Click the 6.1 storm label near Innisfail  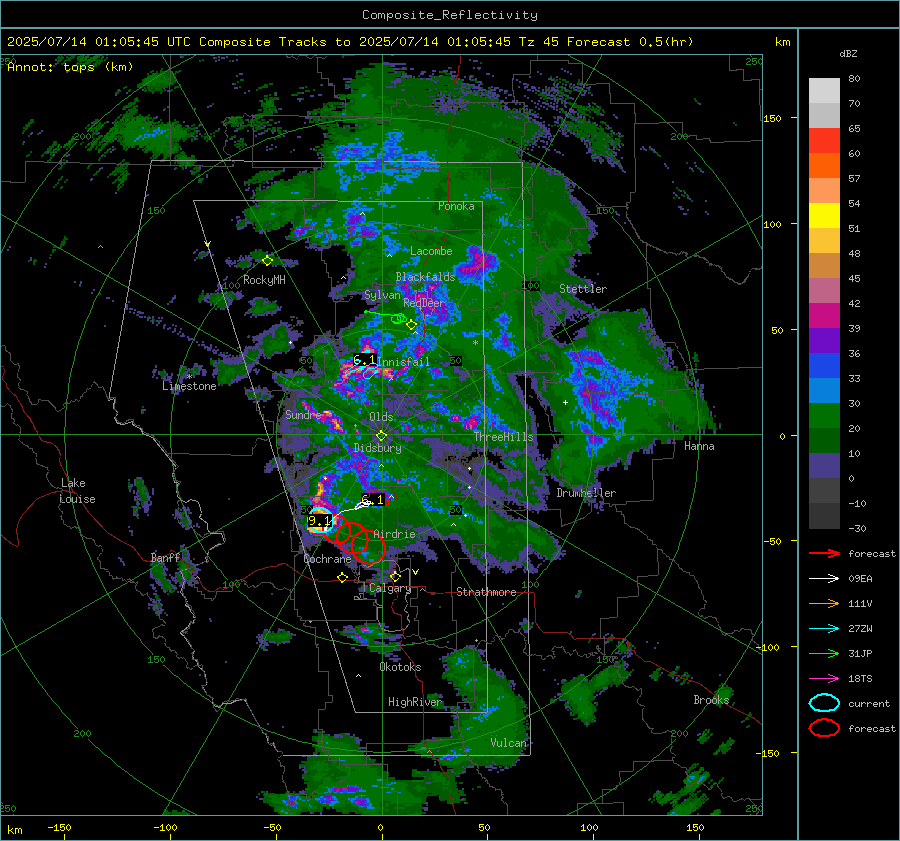point(364,360)
